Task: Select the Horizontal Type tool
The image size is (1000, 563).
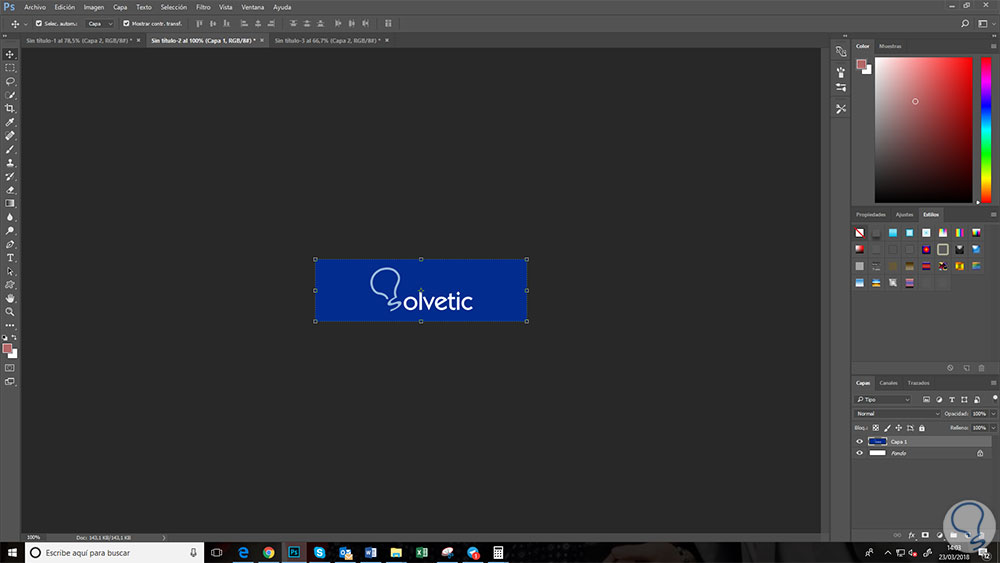Action: pyautogui.click(x=10, y=258)
